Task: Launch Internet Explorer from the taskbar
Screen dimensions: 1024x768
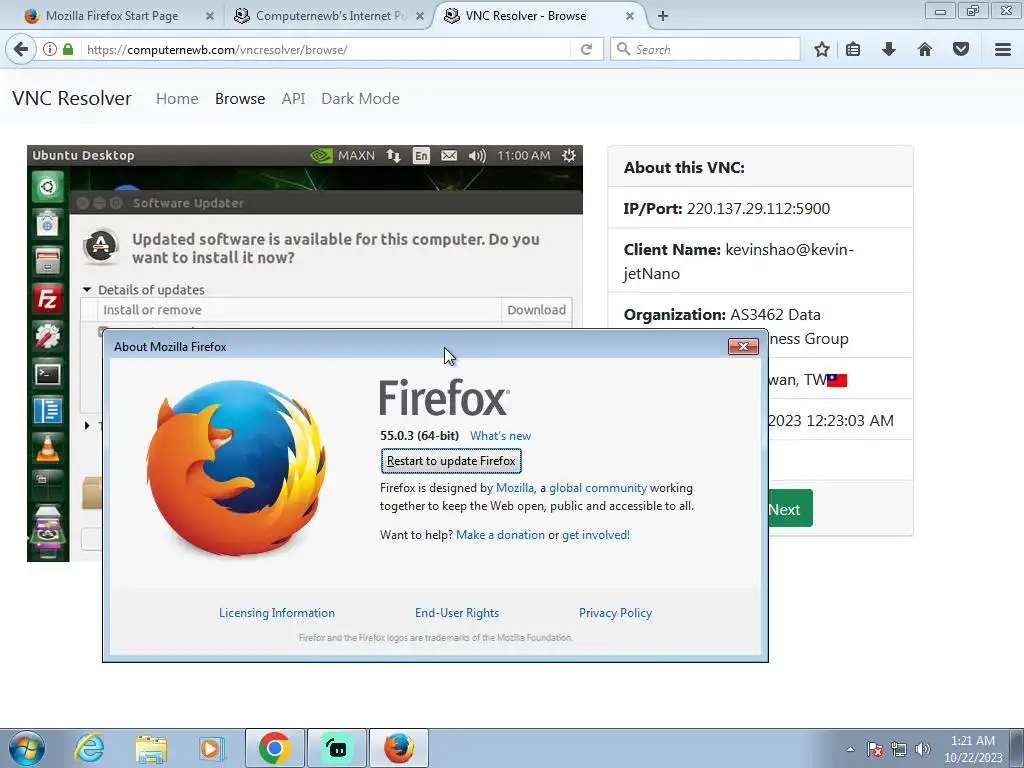Action: coord(89,748)
